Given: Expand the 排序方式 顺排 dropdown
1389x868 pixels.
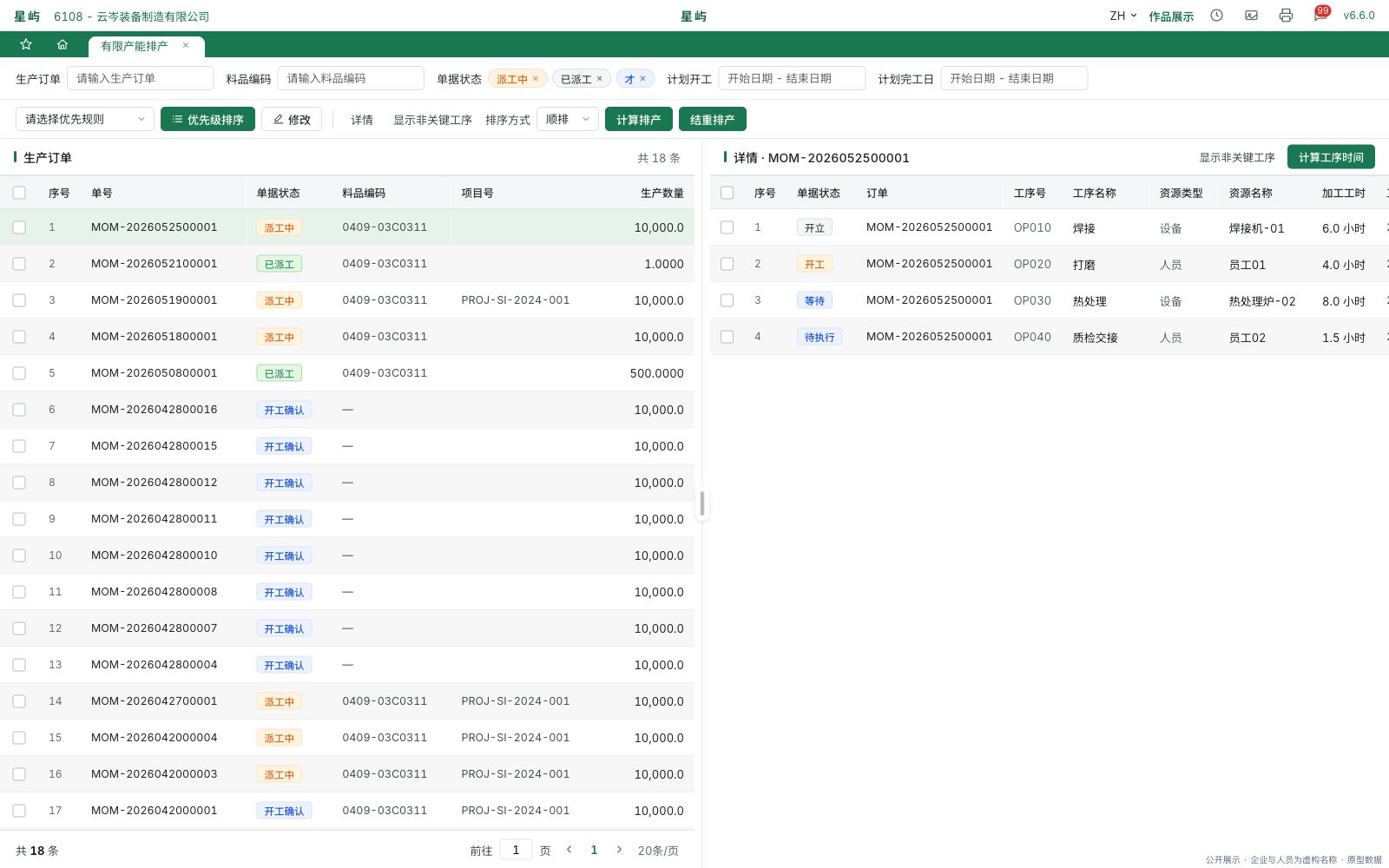Looking at the screenshot, I should [568, 119].
